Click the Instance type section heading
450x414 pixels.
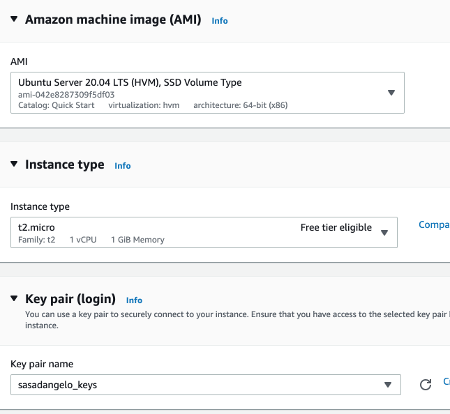tap(65, 165)
